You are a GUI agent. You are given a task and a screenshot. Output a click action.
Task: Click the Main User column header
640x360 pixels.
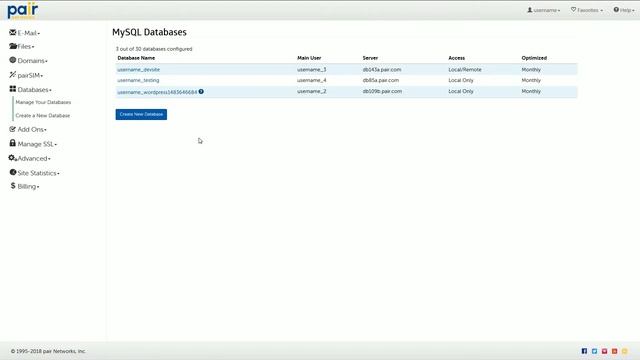tap(309, 58)
